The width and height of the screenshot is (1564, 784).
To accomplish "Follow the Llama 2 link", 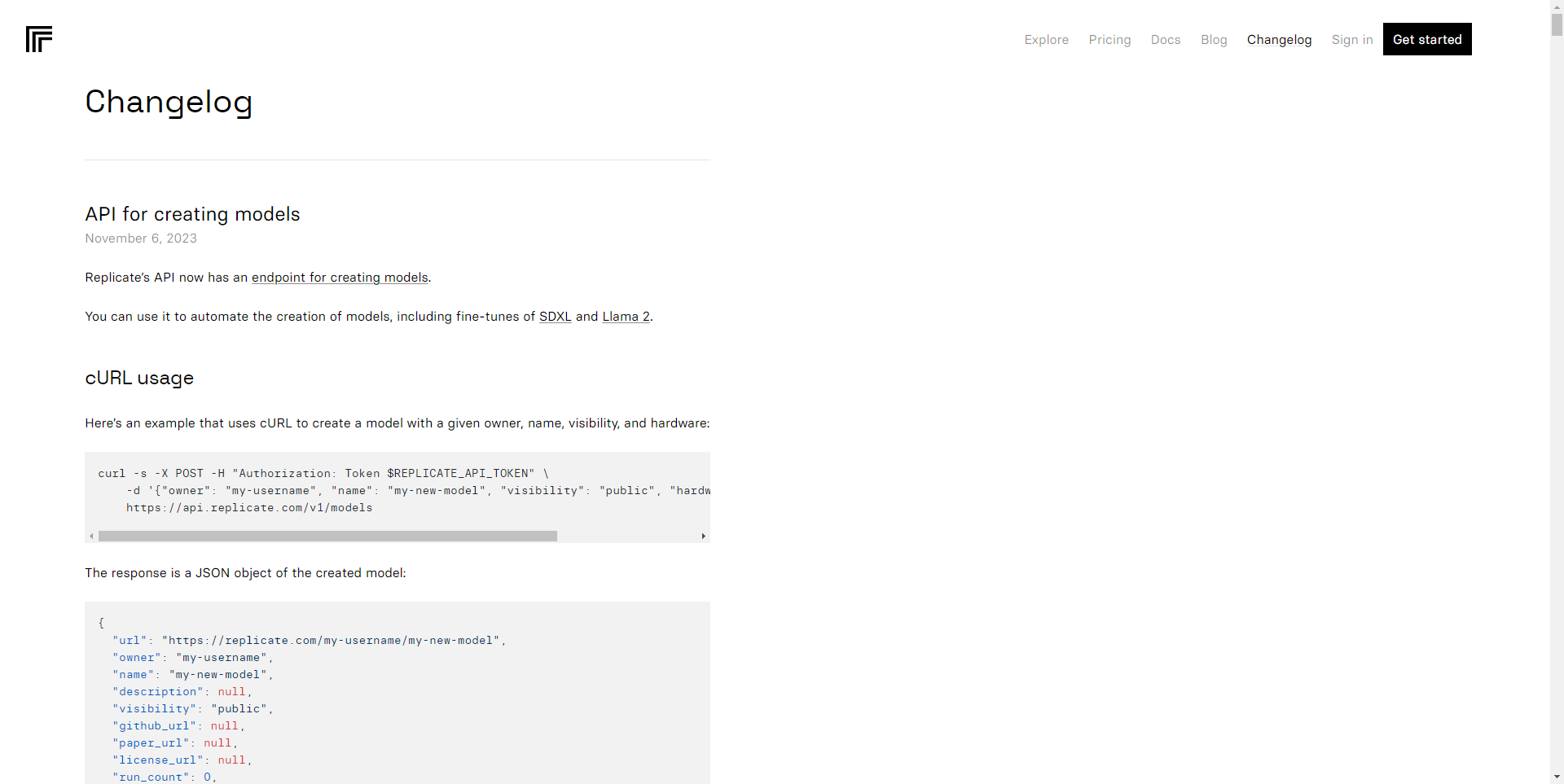I will coord(626,317).
